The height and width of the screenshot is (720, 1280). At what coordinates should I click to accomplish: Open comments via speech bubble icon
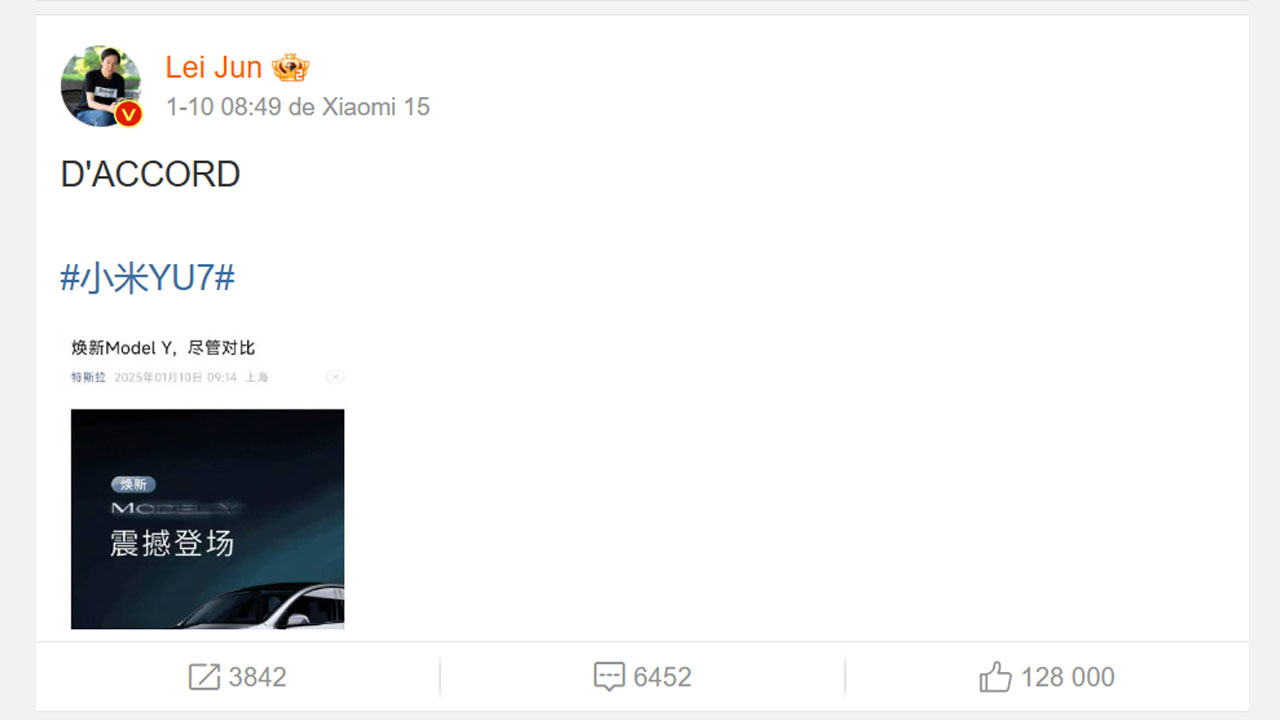pyautogui.click(x=609, y=677)
